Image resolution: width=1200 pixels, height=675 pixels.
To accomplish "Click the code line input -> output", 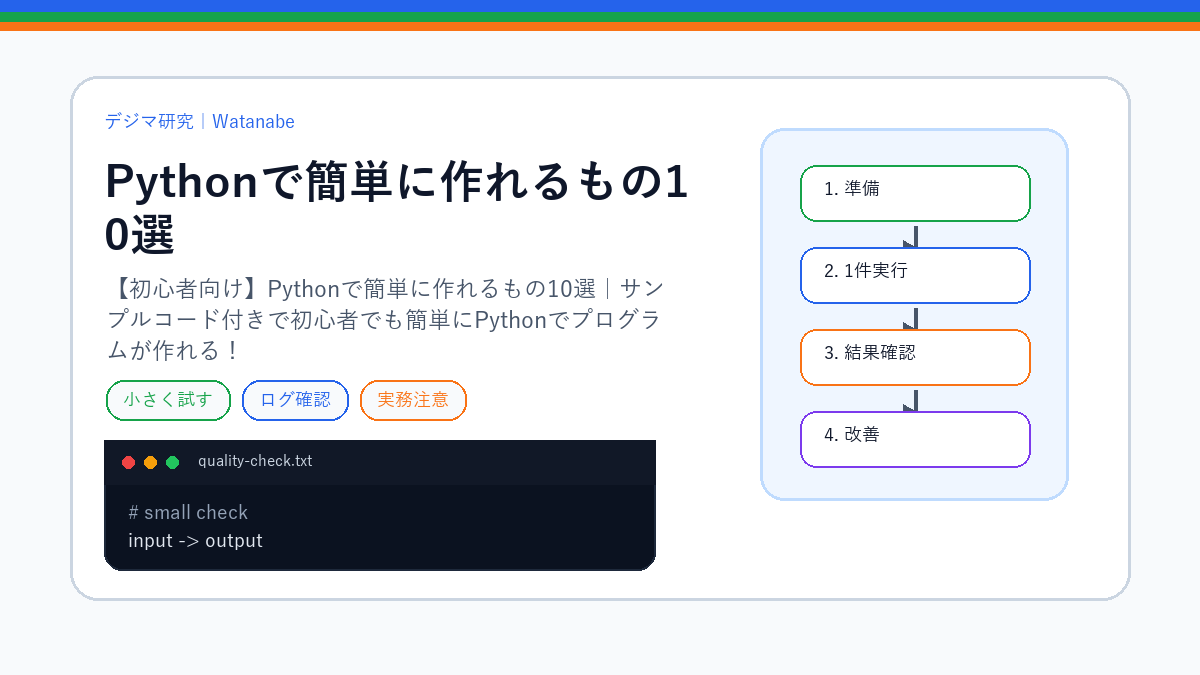I will [x=195, y=541].
